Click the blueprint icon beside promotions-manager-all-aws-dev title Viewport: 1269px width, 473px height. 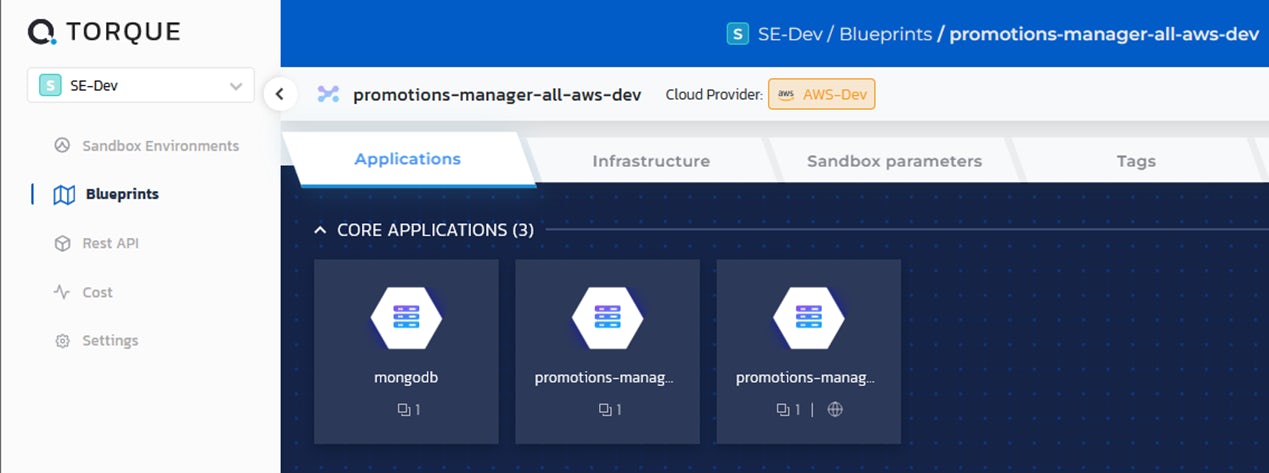pos(328,95)
